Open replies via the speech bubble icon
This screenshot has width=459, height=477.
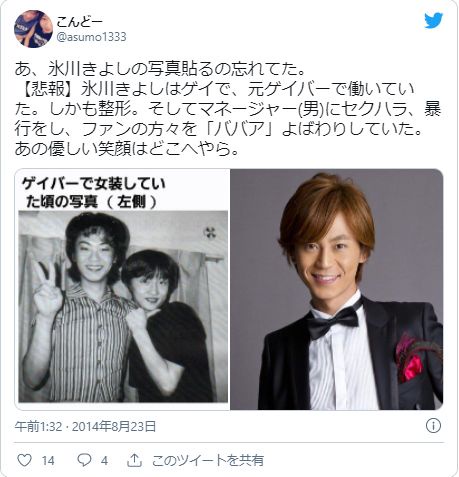84,460
